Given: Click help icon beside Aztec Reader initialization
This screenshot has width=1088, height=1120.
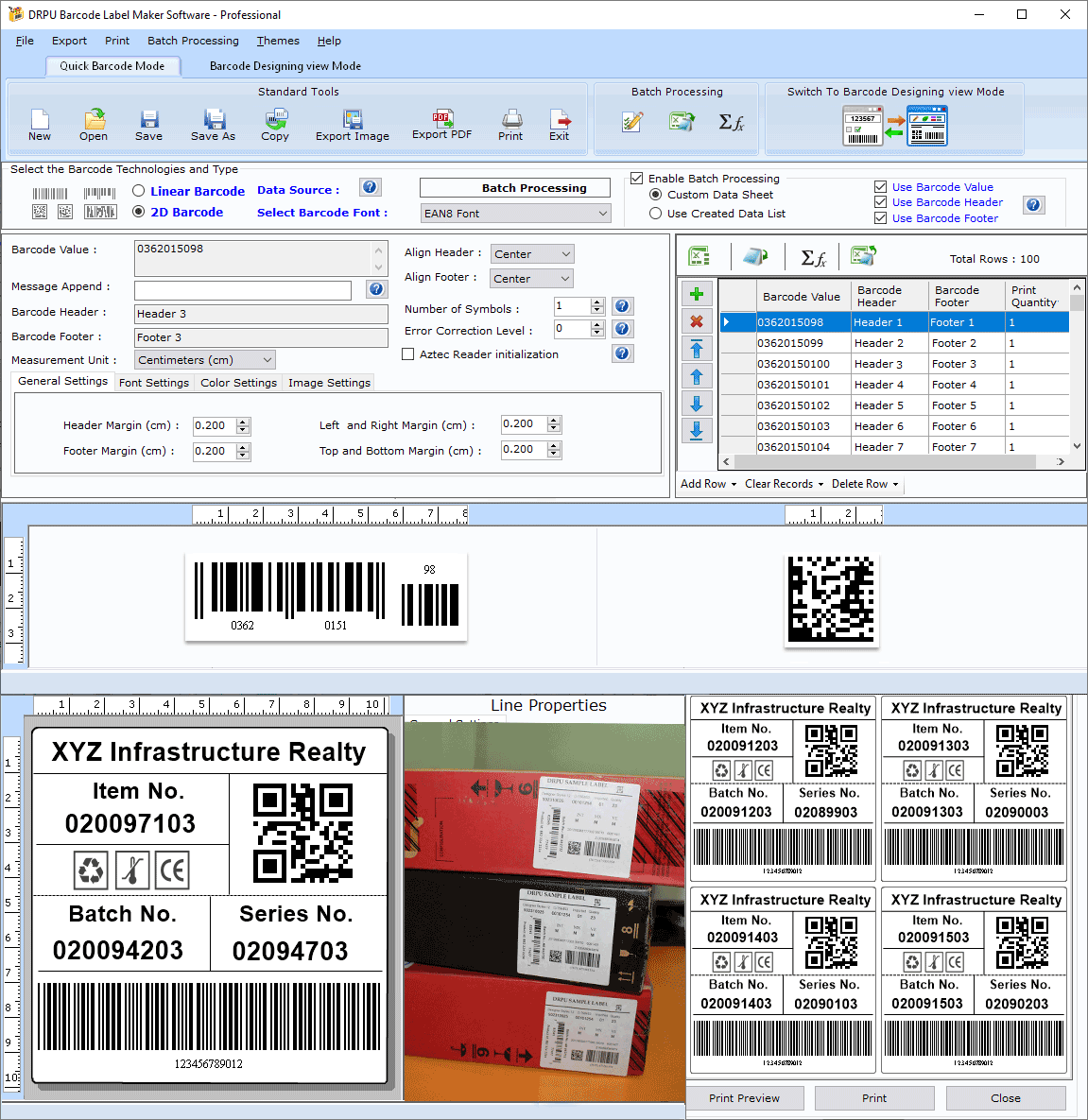Looking at the screenshot, I should (622, 353).
